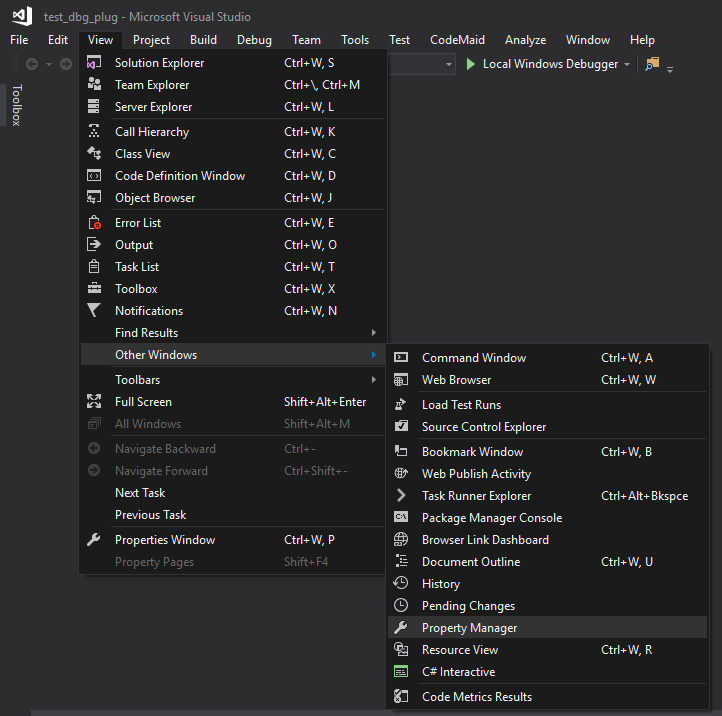The image size is (722, 716).
Task: Open the Edit menu
Action: click(58, 40)
